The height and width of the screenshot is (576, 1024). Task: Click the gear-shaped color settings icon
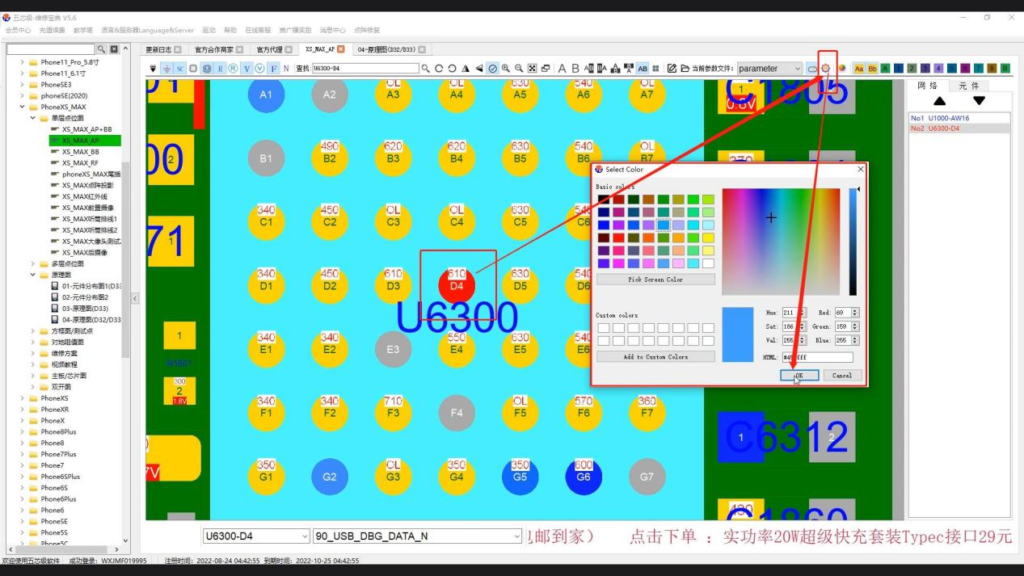click(x=826, y=68)
